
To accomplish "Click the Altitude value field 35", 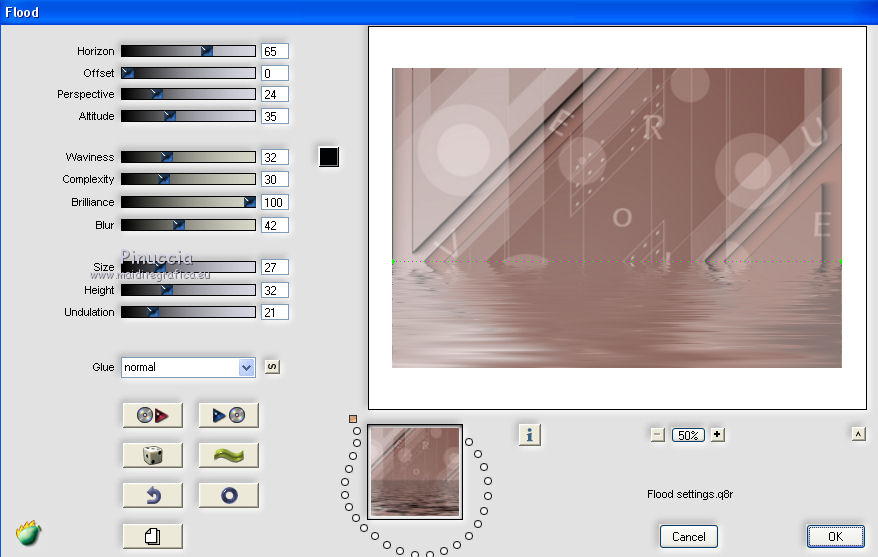I will click(275, 116).
